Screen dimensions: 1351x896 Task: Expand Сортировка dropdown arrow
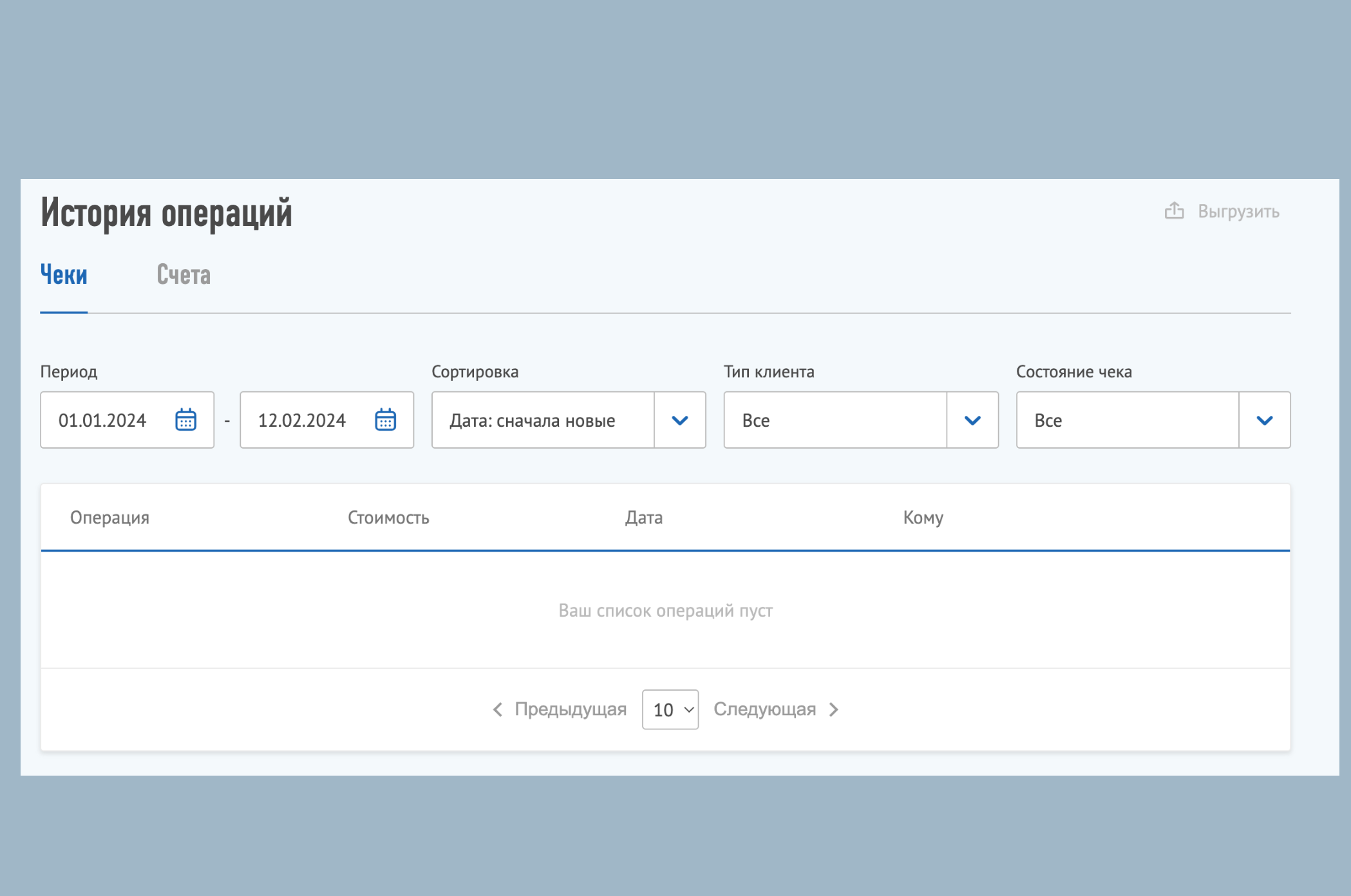click(x=680, y=420)
